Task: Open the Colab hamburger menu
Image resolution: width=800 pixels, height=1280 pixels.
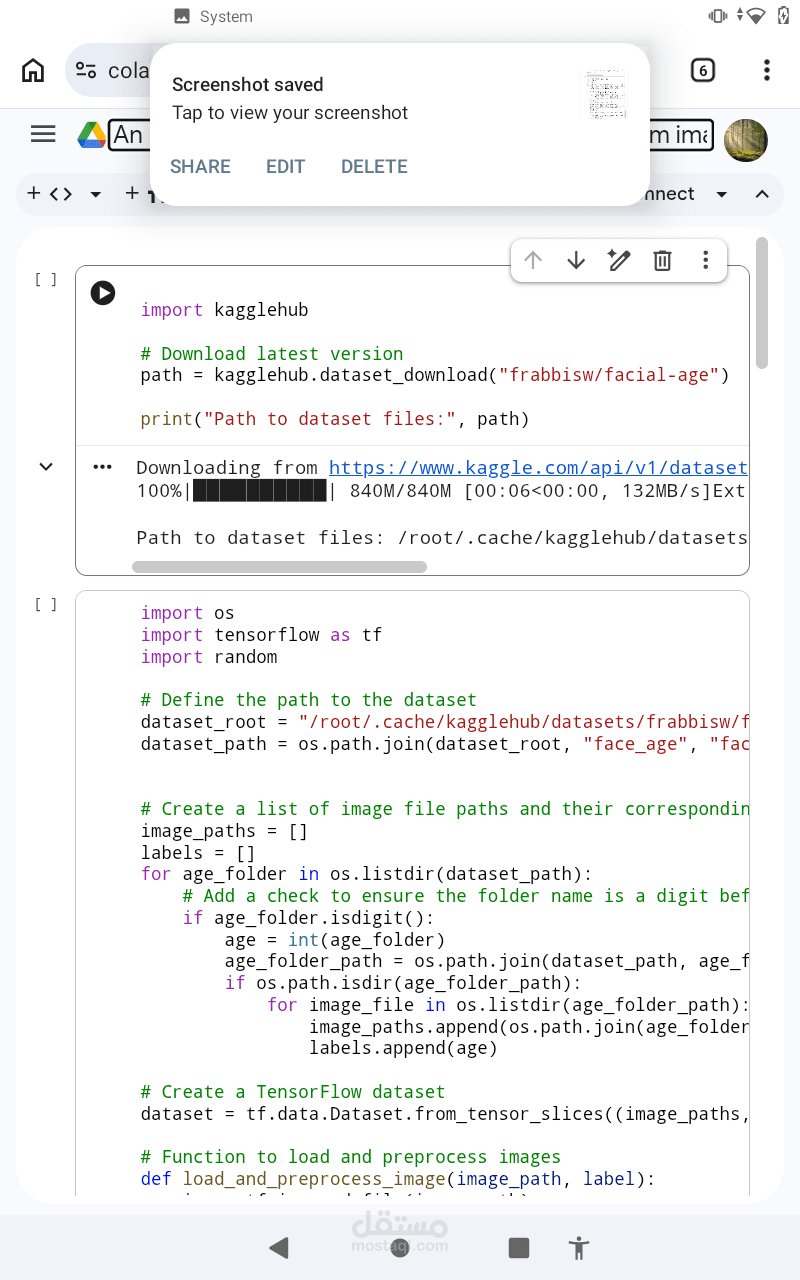Action: coord(43,134)
